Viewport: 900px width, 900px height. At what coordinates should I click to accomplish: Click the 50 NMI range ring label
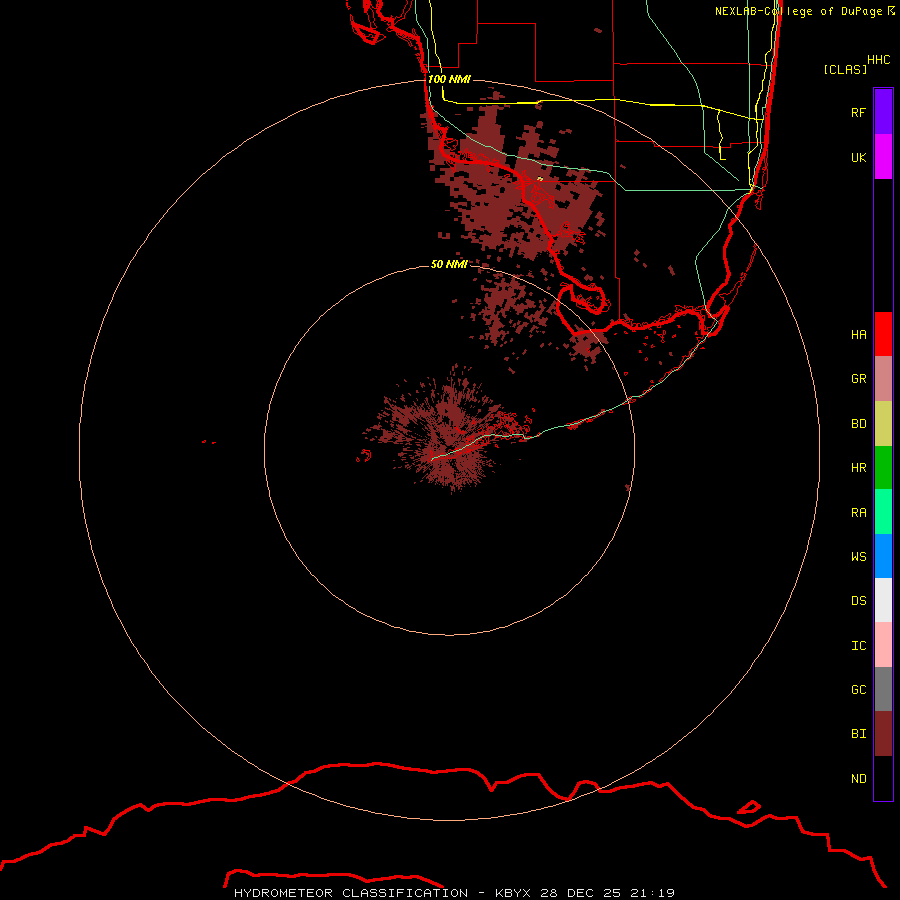pos(449,264)
